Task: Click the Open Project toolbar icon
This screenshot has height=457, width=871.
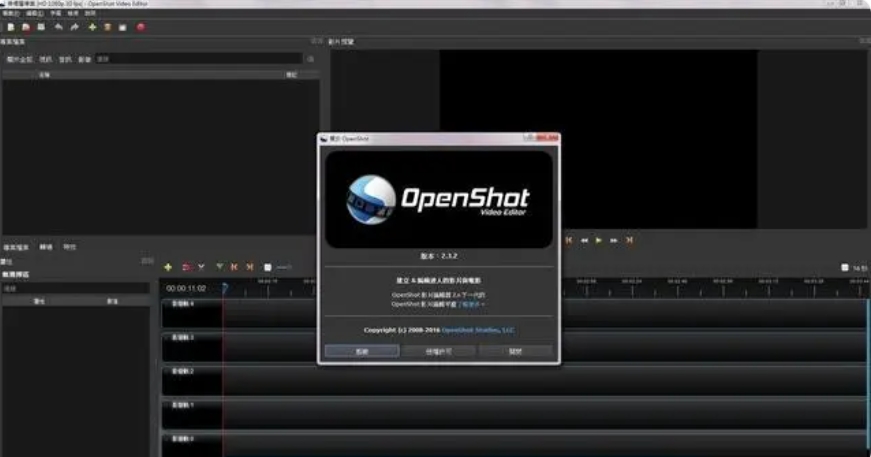Action: (x=26, y=27)
